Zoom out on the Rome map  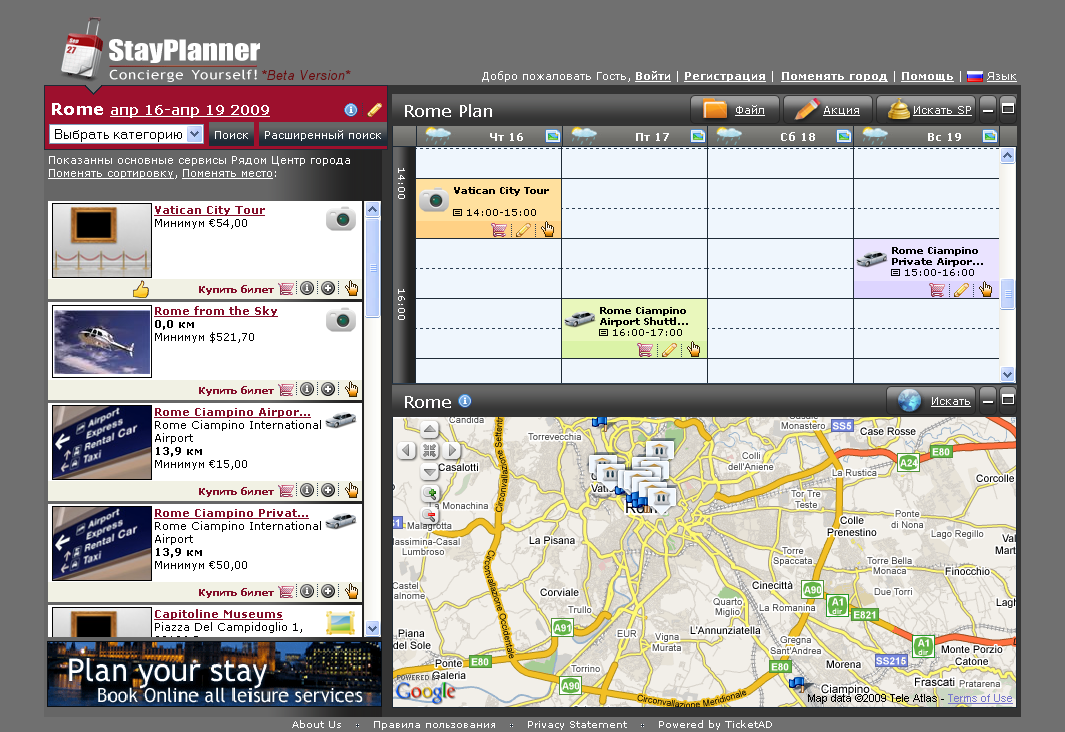pyautogui.click(x=430, y=515)
